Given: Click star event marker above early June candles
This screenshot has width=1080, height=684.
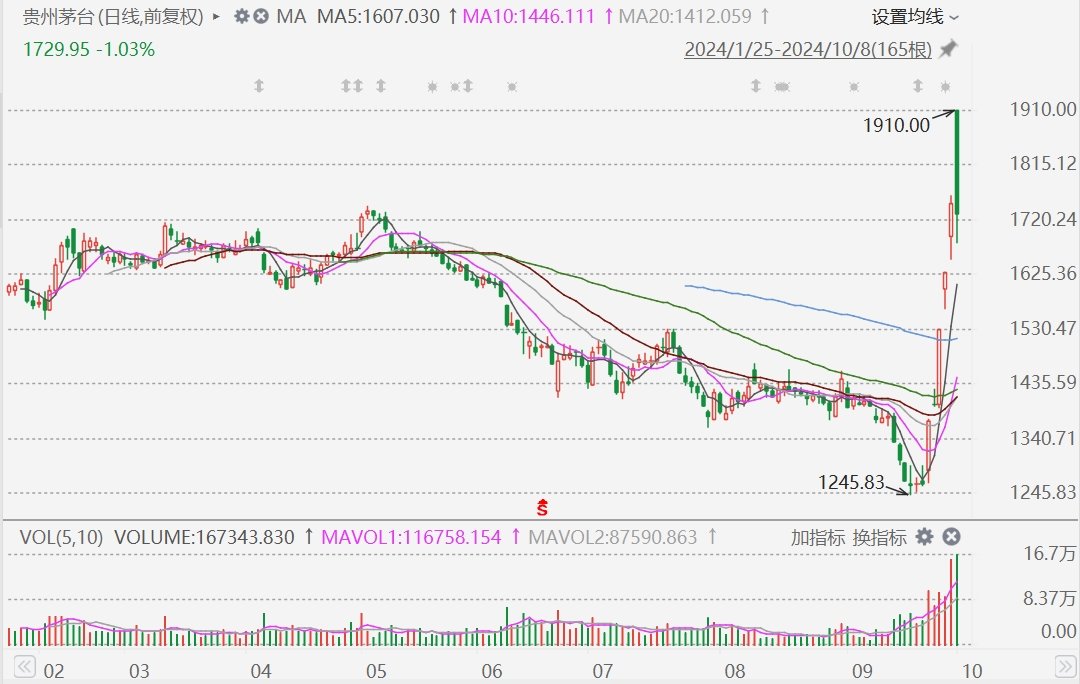Looking at the screenshot, I should pos(512,87).
